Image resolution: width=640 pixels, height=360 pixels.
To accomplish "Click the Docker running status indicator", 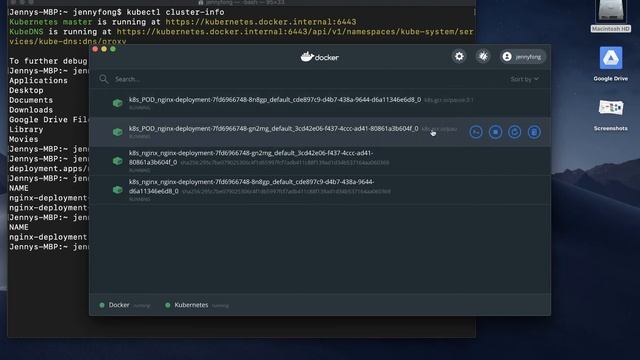I will point(102,305).
